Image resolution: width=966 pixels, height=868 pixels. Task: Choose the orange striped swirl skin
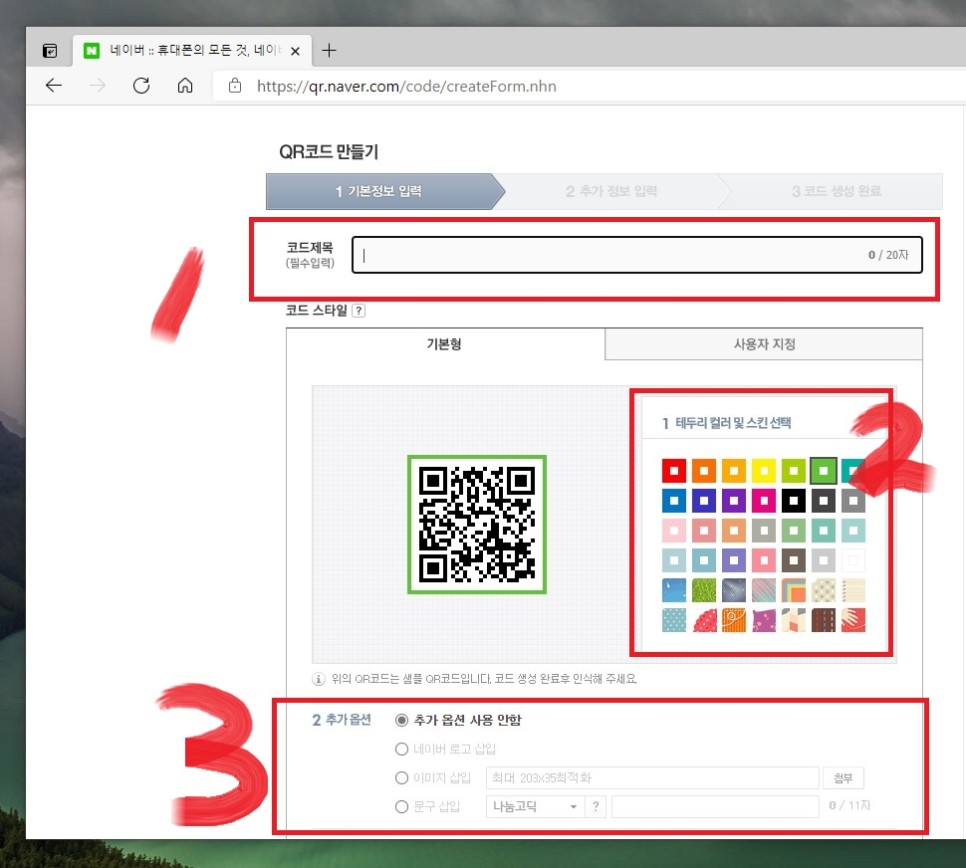734,620
